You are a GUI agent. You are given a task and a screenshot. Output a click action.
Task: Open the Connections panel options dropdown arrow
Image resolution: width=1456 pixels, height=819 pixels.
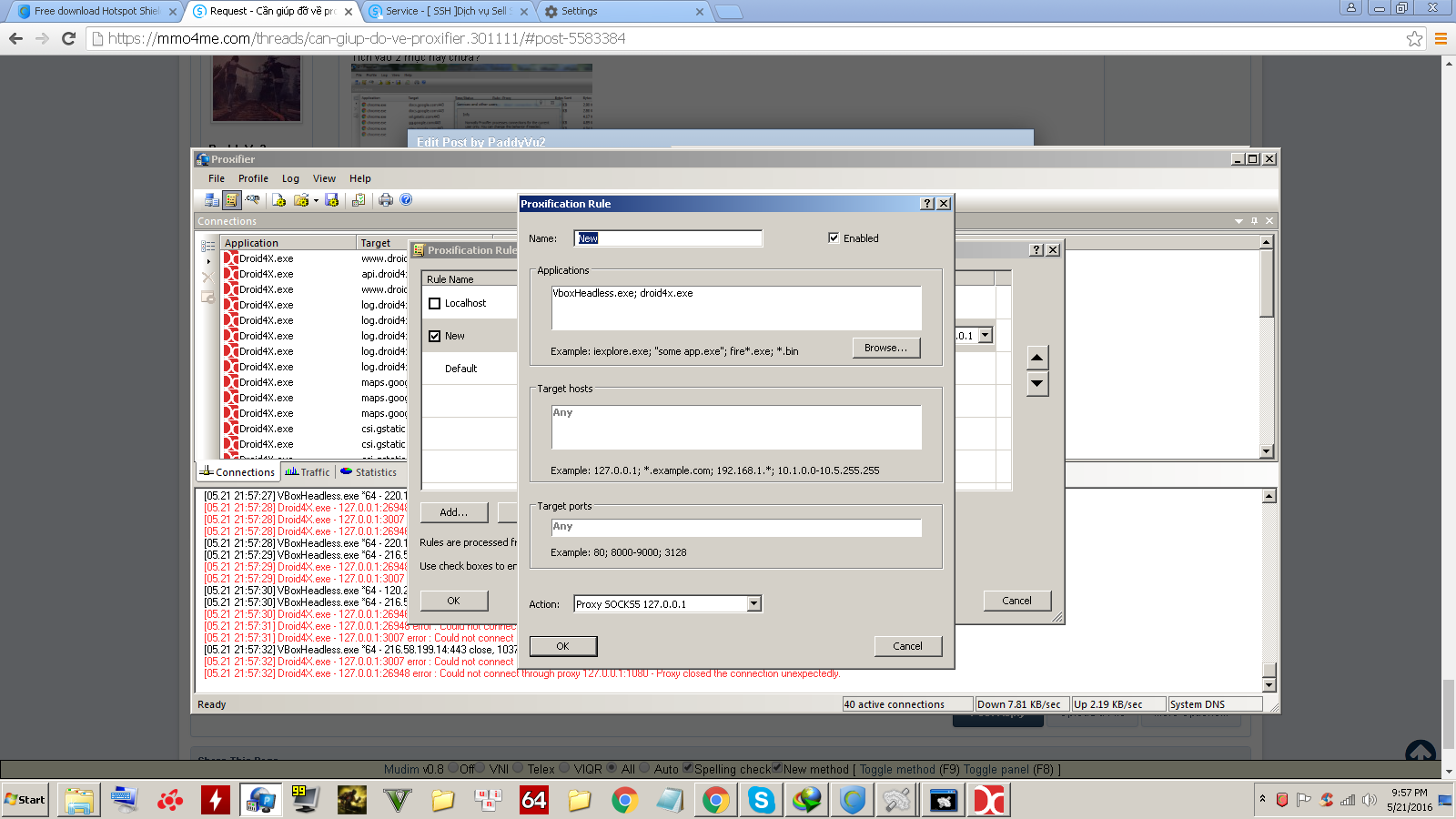[x=1239, y=221]
